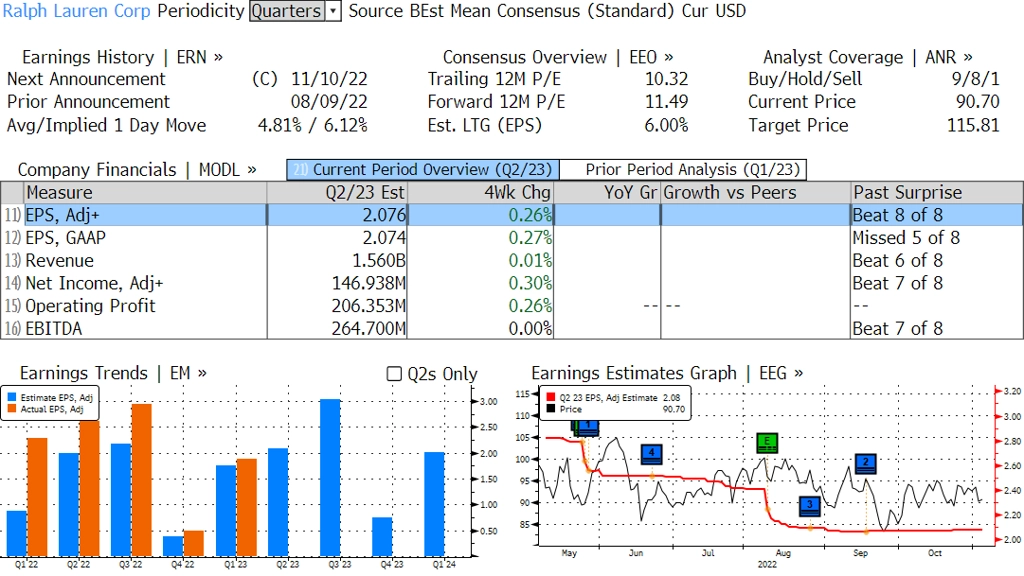Click Buy/Hold/Sell value 9/8/1
This screenshot has height=576, width=1024.
(x=976, y=79)
